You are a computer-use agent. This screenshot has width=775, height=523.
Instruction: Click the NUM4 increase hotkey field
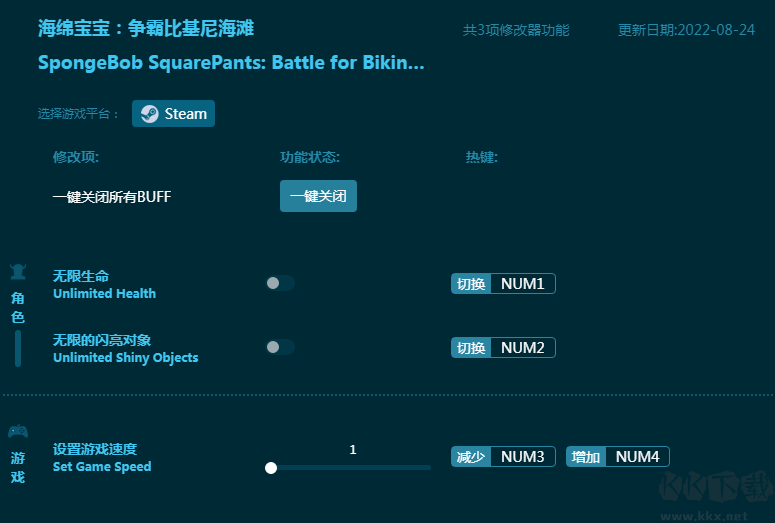[x=637, y=457]
